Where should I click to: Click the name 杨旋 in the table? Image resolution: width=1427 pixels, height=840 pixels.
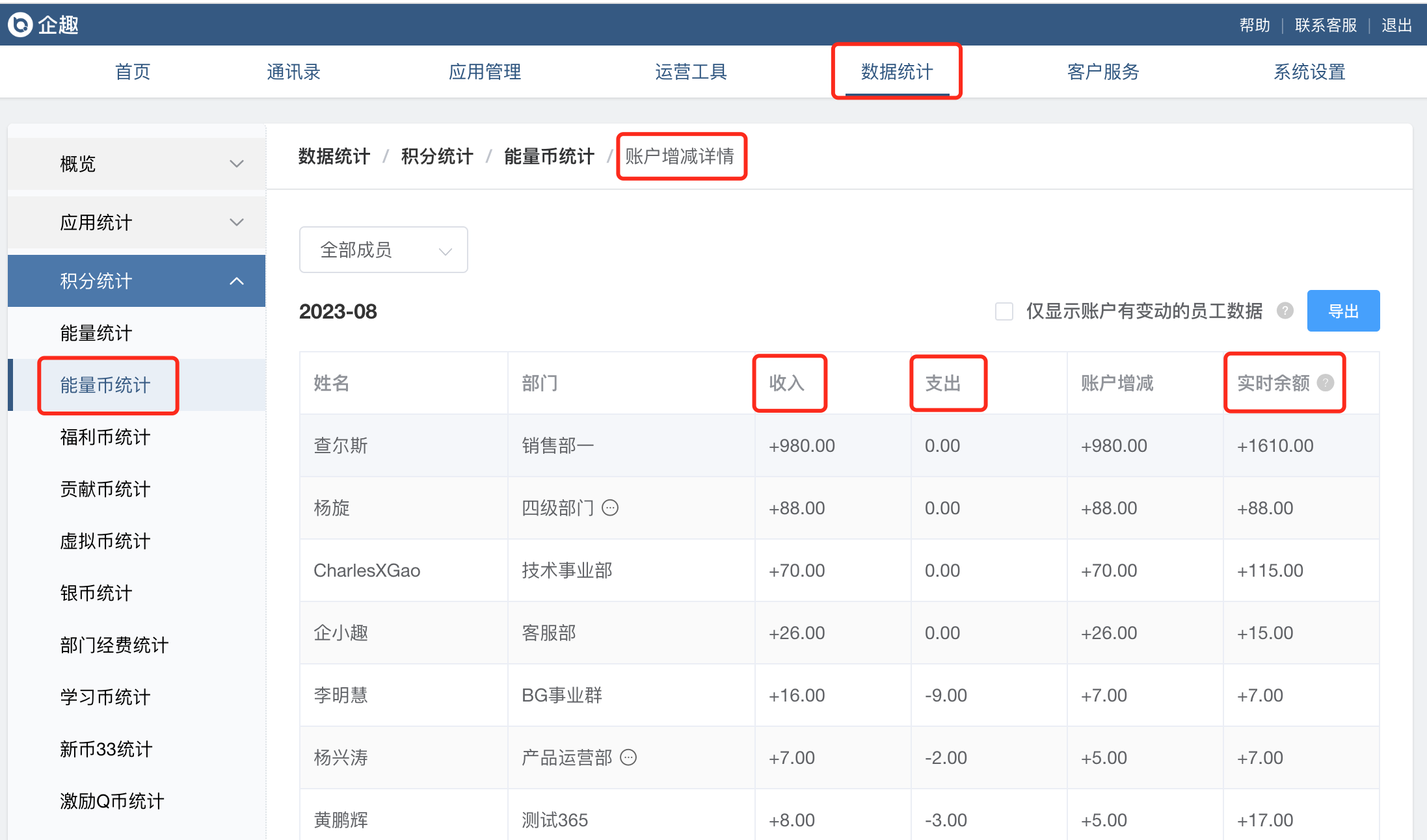pyautogui.click(x=332, y=508)
